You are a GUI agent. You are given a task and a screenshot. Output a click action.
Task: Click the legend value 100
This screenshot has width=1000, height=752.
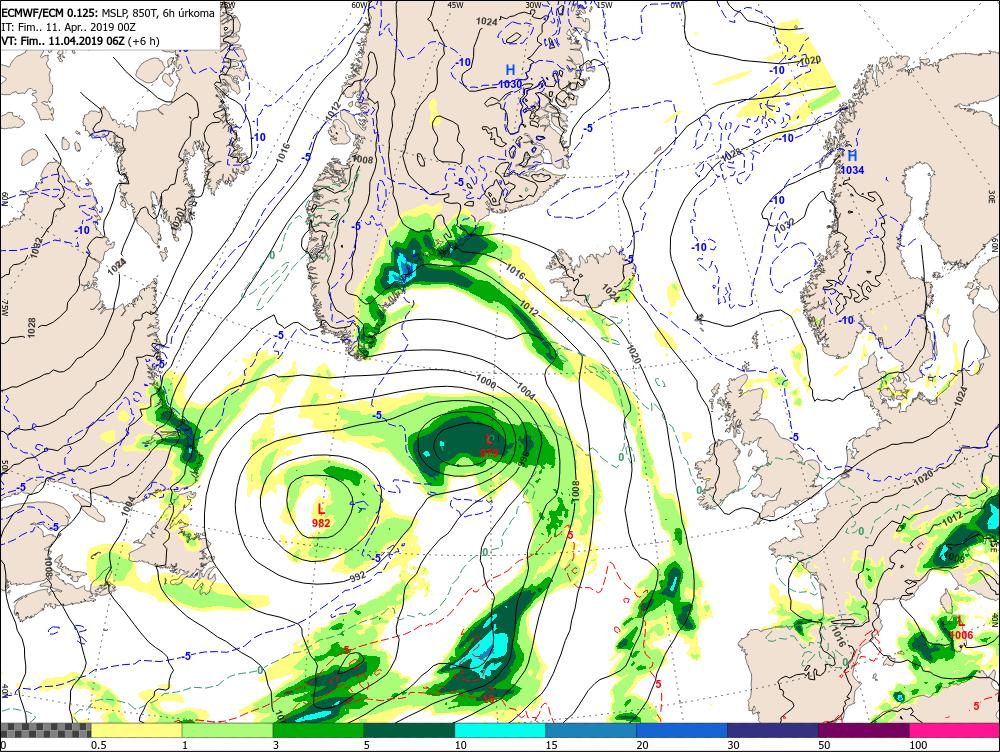[918, 745]
